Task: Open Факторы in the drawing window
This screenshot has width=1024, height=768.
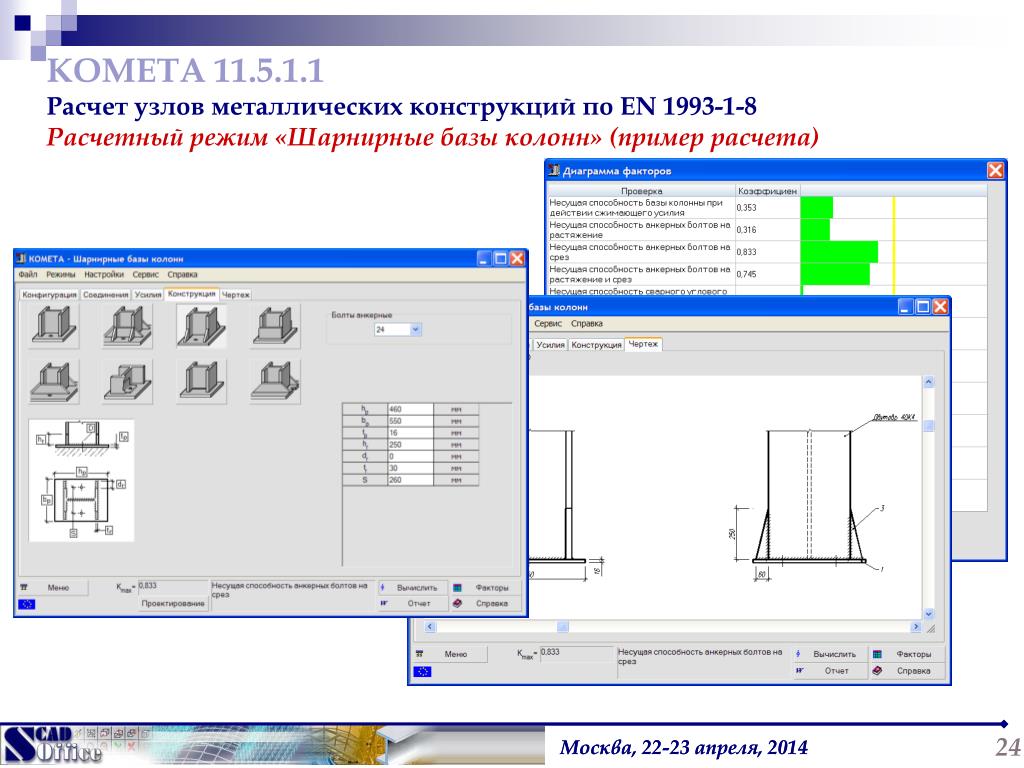Action: click(x=908, y=654)
